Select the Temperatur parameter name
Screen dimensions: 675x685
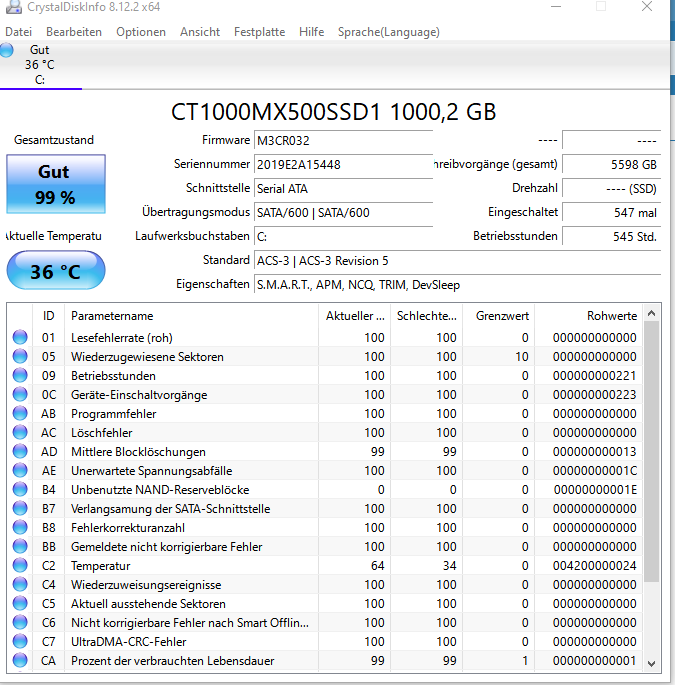[100, 566]
